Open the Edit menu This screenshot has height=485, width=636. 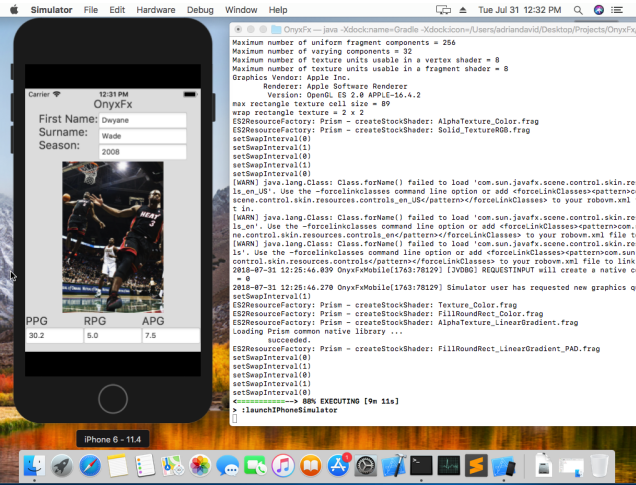(117, 10)
